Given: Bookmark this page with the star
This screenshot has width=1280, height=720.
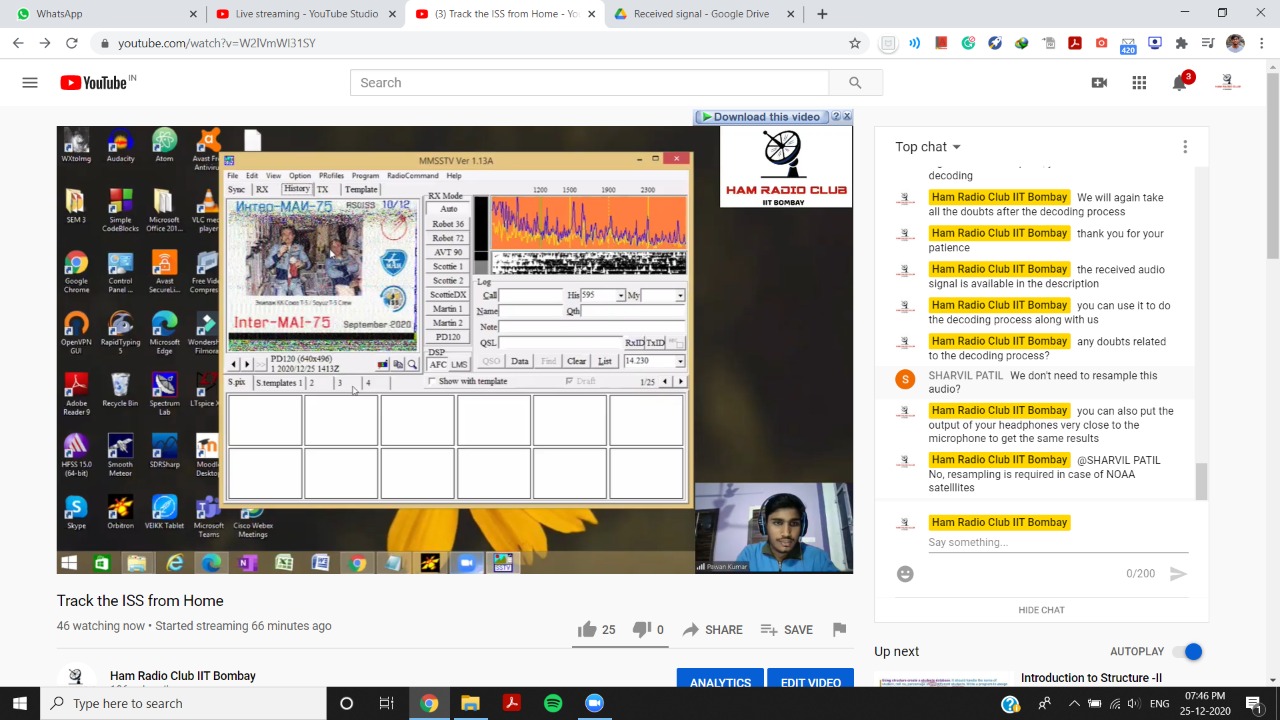Looking at the screenshot, I should click(x=855, y=43).
